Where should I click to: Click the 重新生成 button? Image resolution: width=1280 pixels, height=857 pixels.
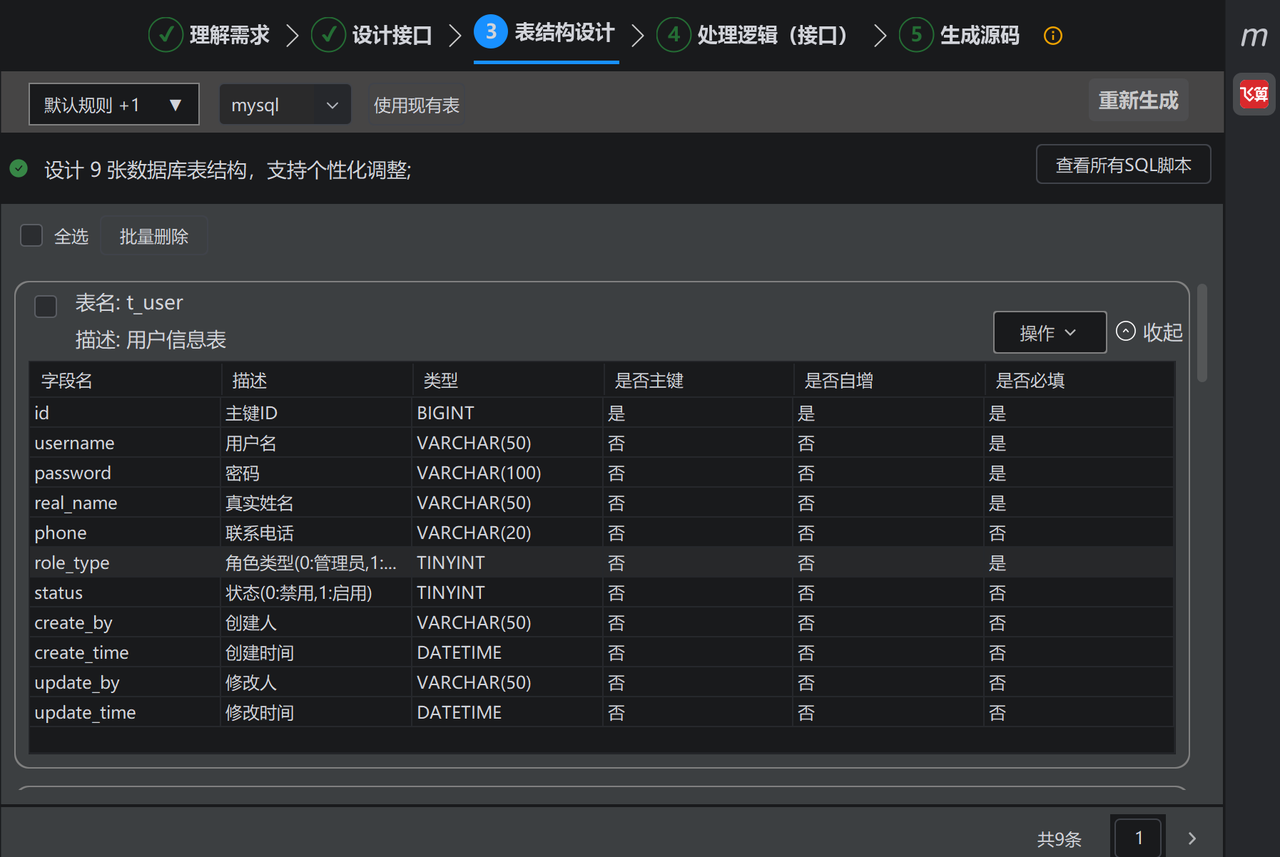click(1138, 100)
